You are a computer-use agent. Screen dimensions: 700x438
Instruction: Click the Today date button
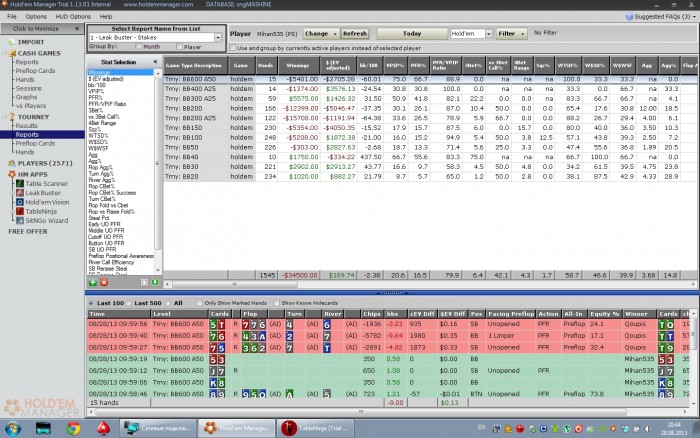coord(412,33)
